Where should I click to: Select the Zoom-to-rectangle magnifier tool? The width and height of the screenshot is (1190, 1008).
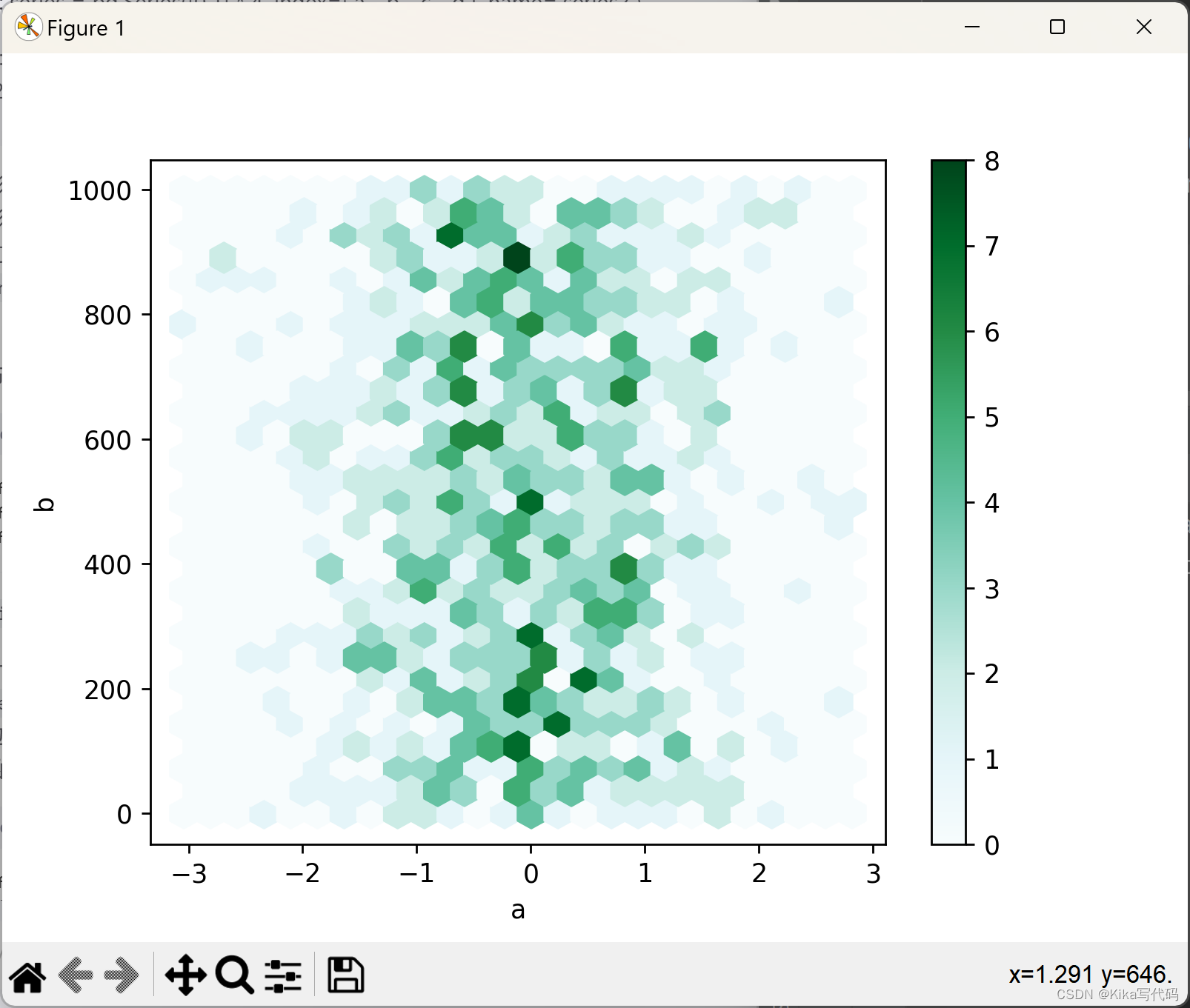[233, 976]
